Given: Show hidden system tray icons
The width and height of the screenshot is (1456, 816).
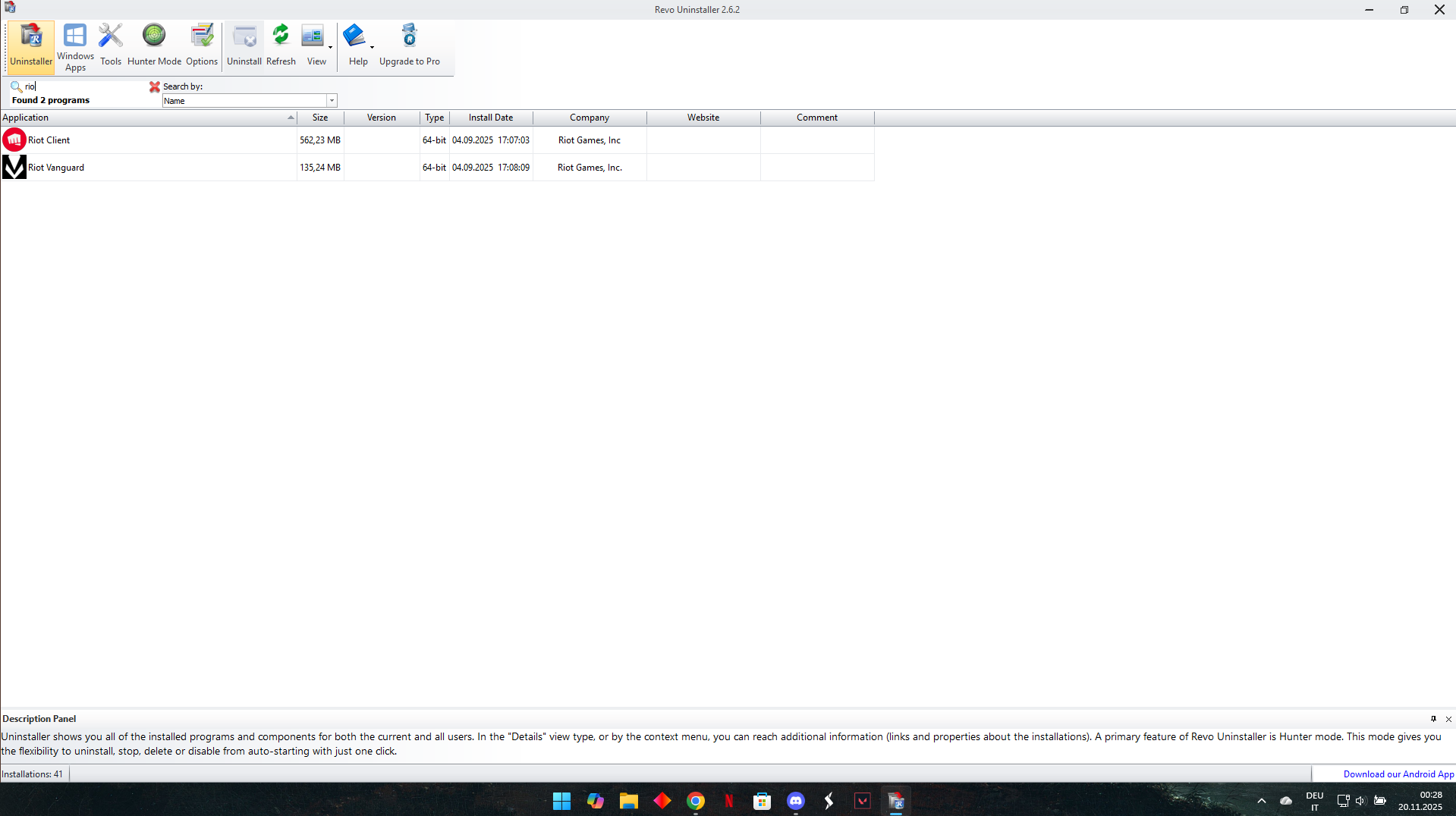Looking at the screenshot, I should click(1261, 801).
